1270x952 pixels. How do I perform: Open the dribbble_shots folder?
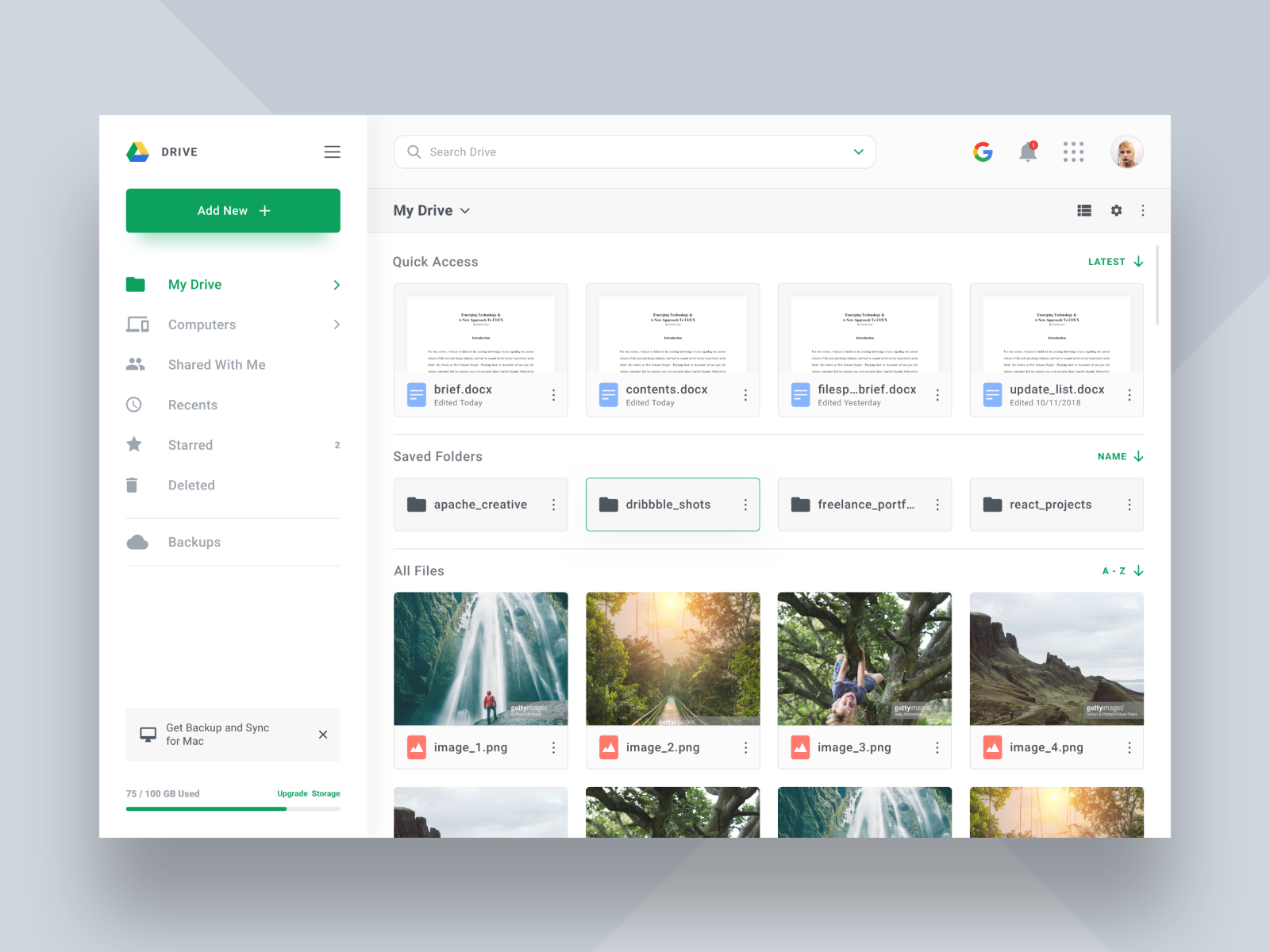[x=668, y=505]
